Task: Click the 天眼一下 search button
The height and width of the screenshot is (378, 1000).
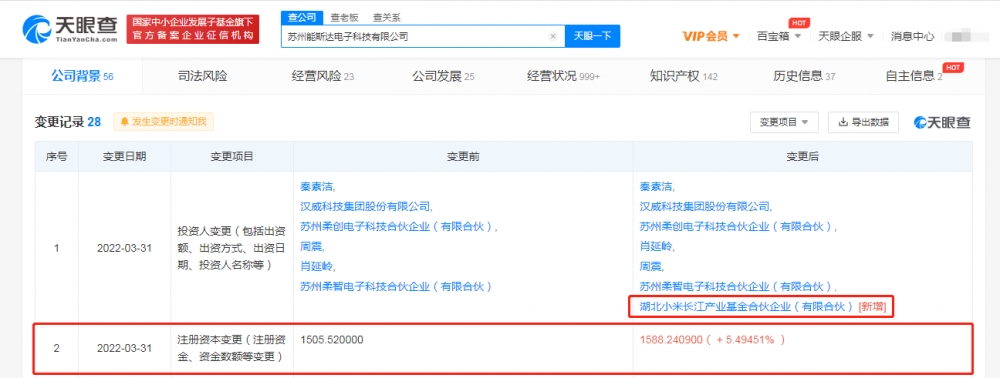Action: (592, 36)
